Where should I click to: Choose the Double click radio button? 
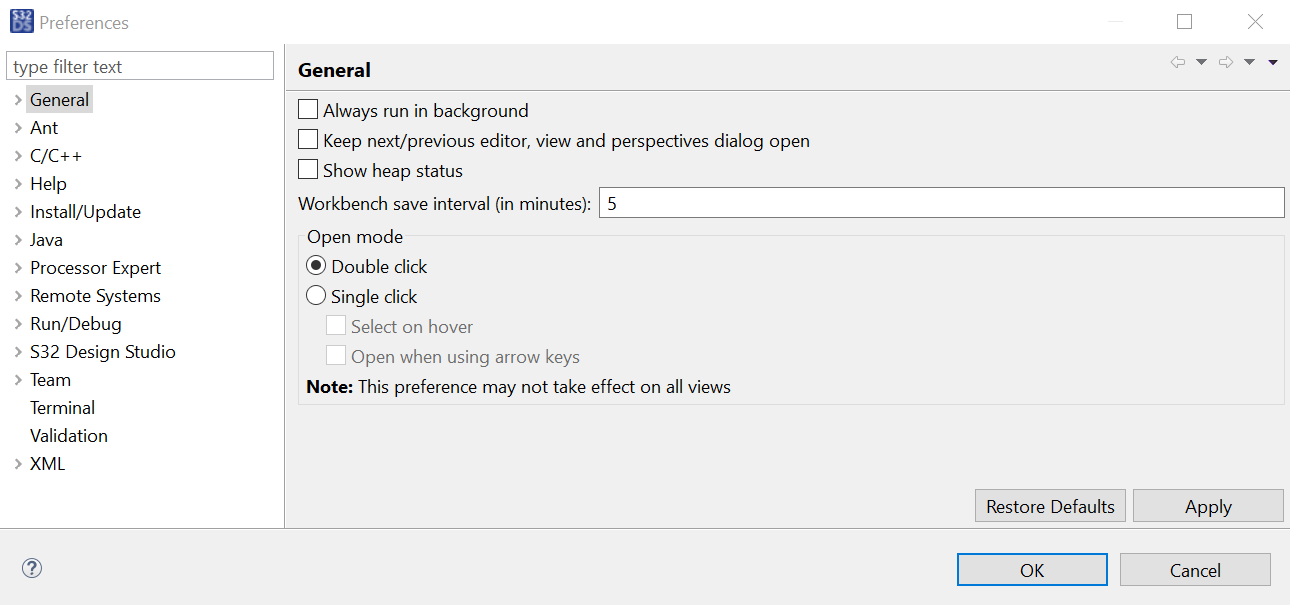316,266
